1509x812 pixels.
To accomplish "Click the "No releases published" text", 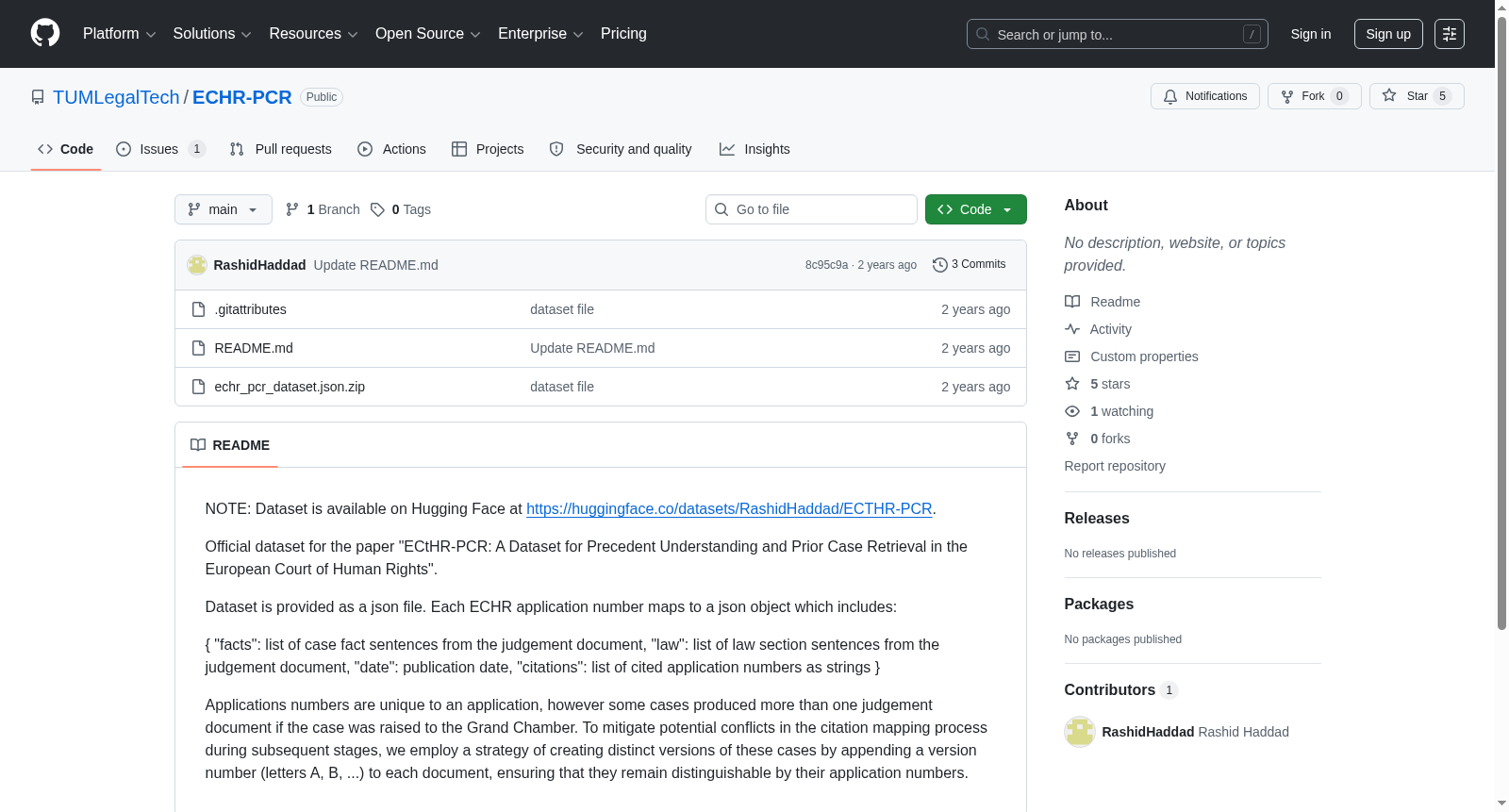I will click(x=1120, y=554).
